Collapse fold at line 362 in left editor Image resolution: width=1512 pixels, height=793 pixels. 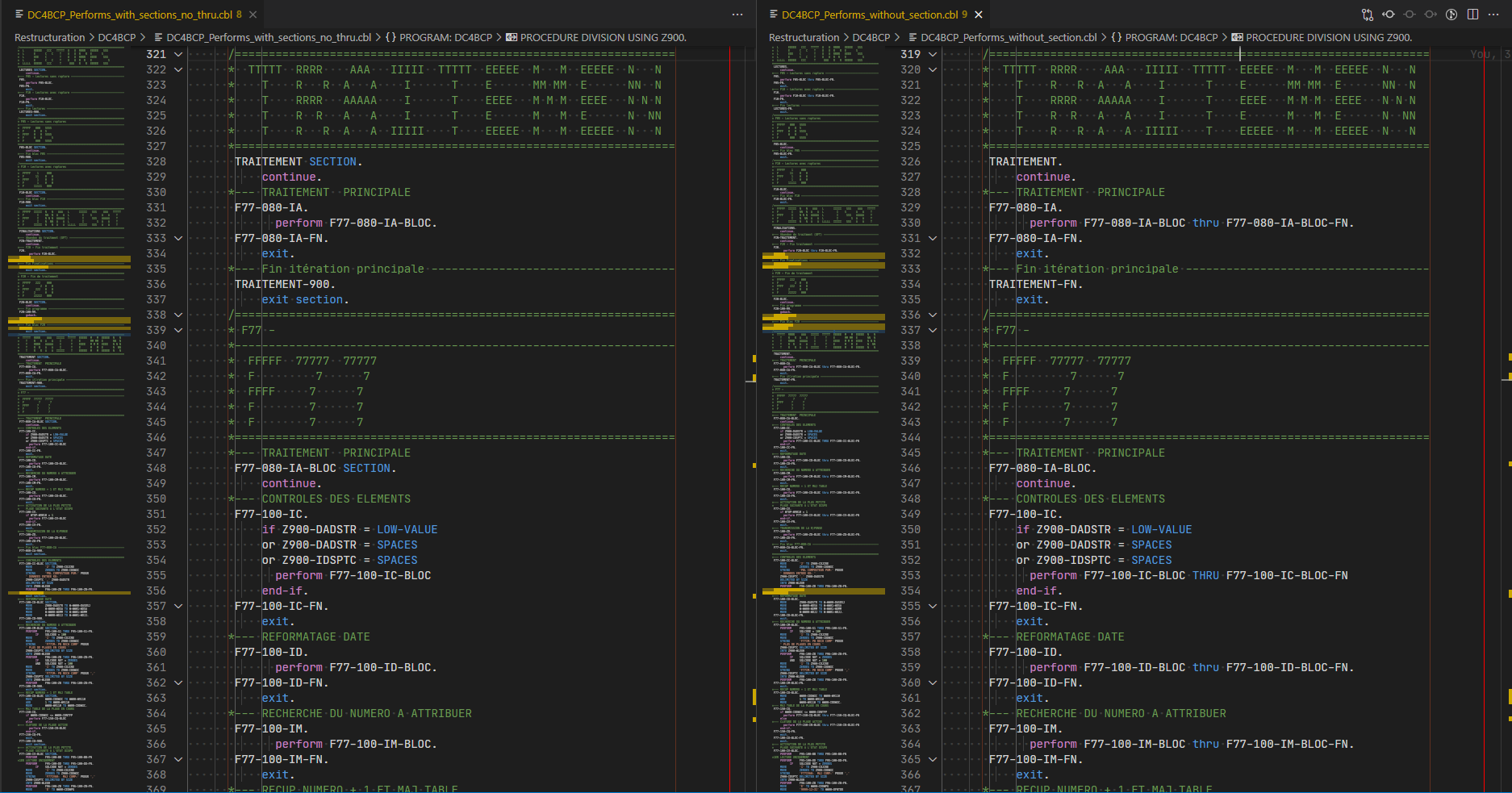pos(178,682)
